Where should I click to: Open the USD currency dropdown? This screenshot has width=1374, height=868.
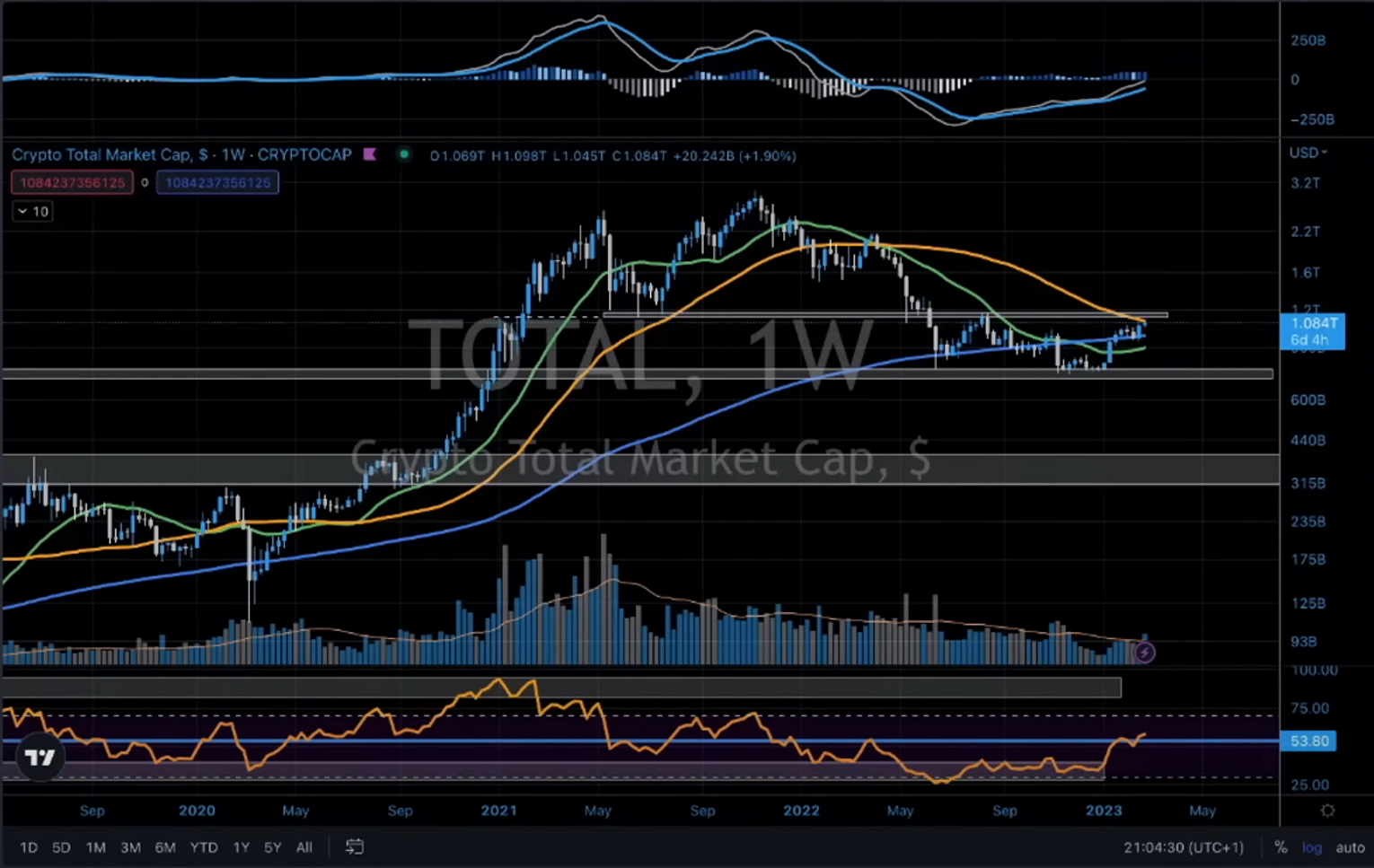pos(1308,153)
